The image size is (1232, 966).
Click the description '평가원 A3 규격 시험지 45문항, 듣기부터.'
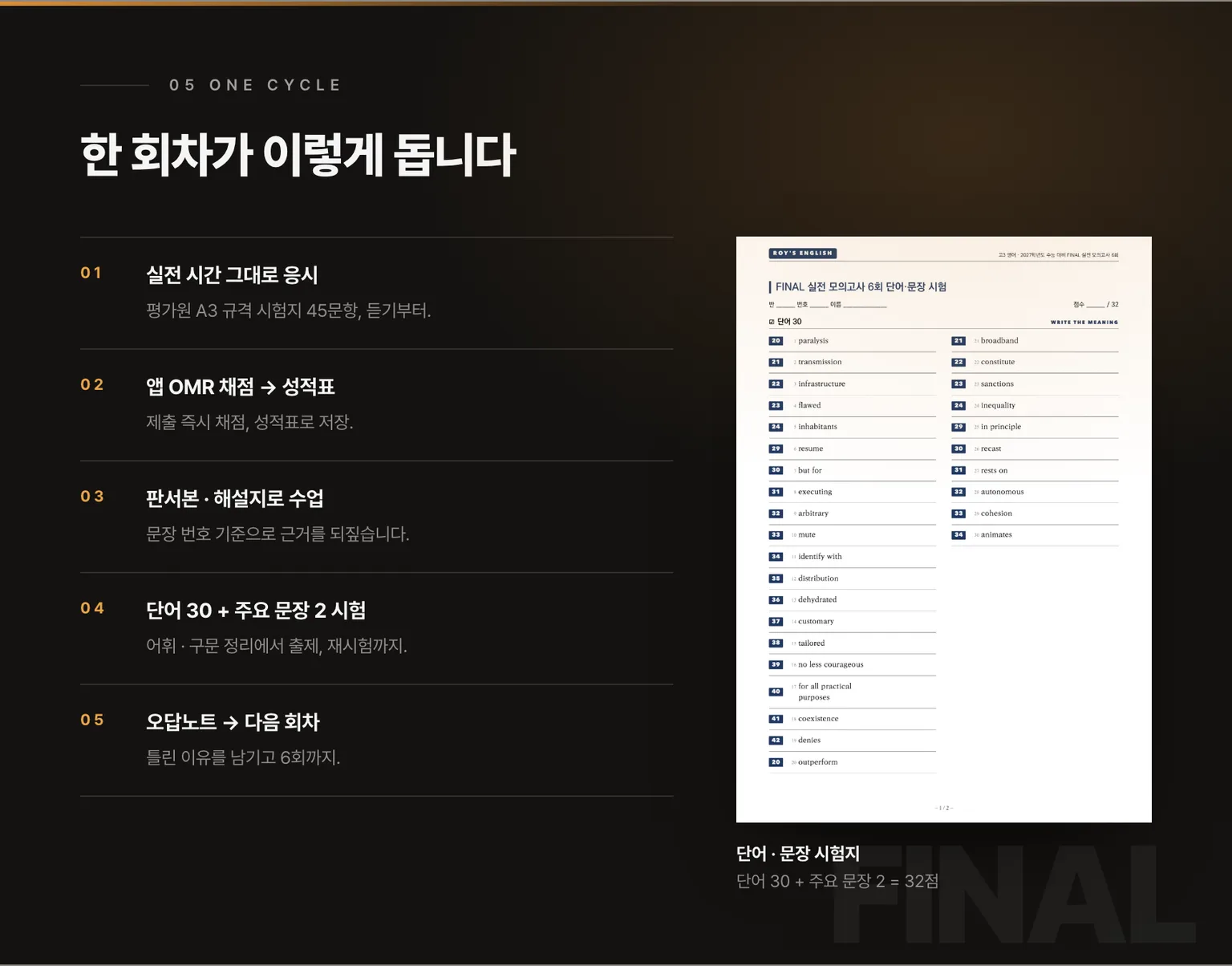coord(289,310)
